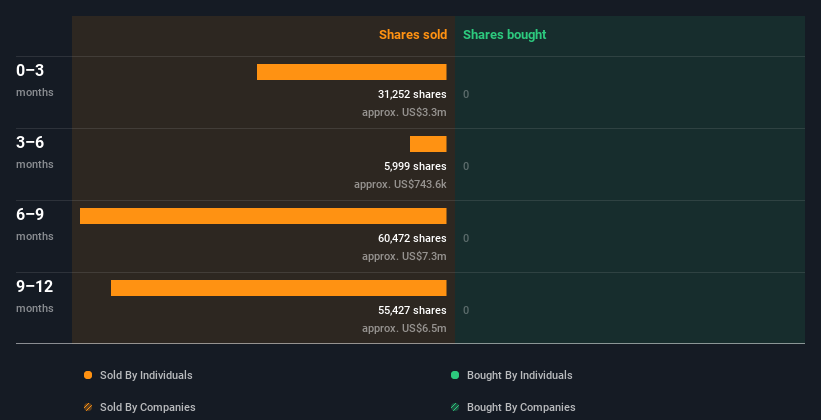Select the Bought By Companies legend label
Image resolution: width=821 pixels, height=420 pixels.
click(x=521, y=407)
